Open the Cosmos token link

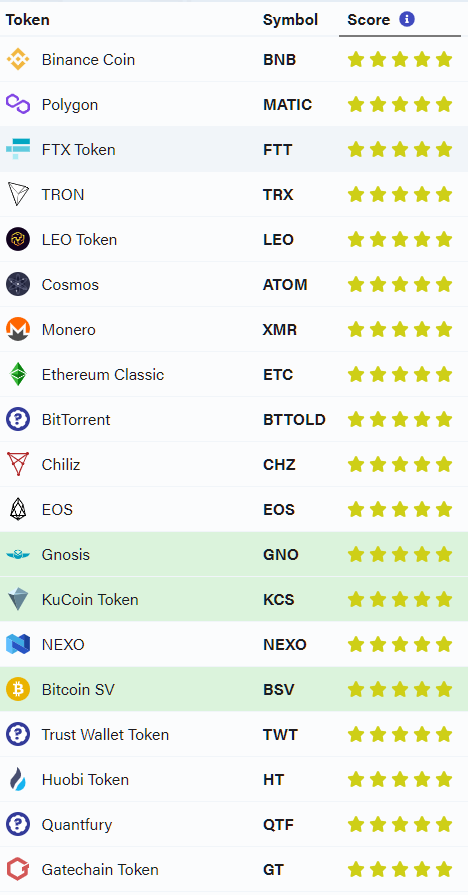[x=70, y=284]
